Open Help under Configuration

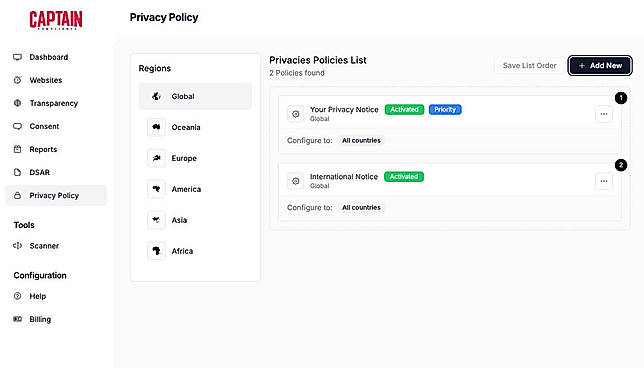(x=56, y=296)
